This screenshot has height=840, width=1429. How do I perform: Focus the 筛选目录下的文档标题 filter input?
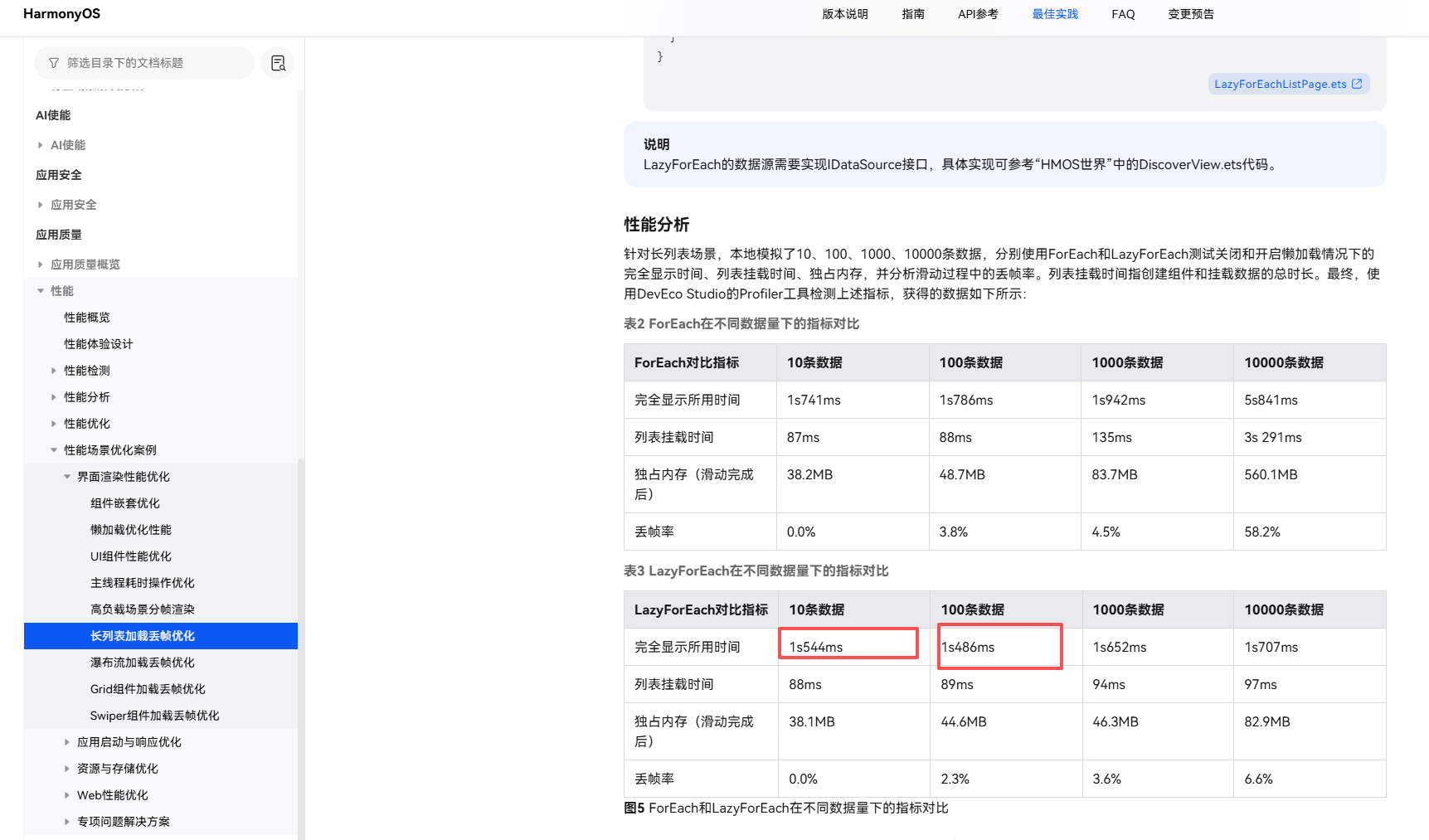(144, 63)
